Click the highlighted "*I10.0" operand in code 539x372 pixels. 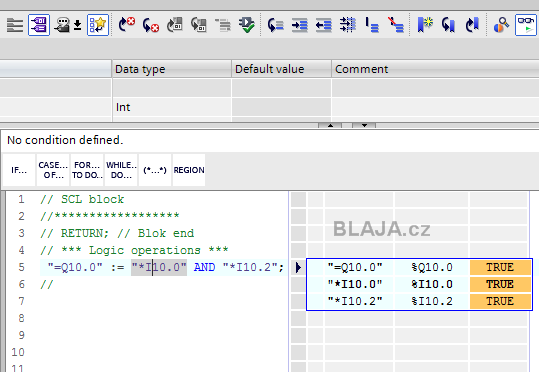coord(159,267)
